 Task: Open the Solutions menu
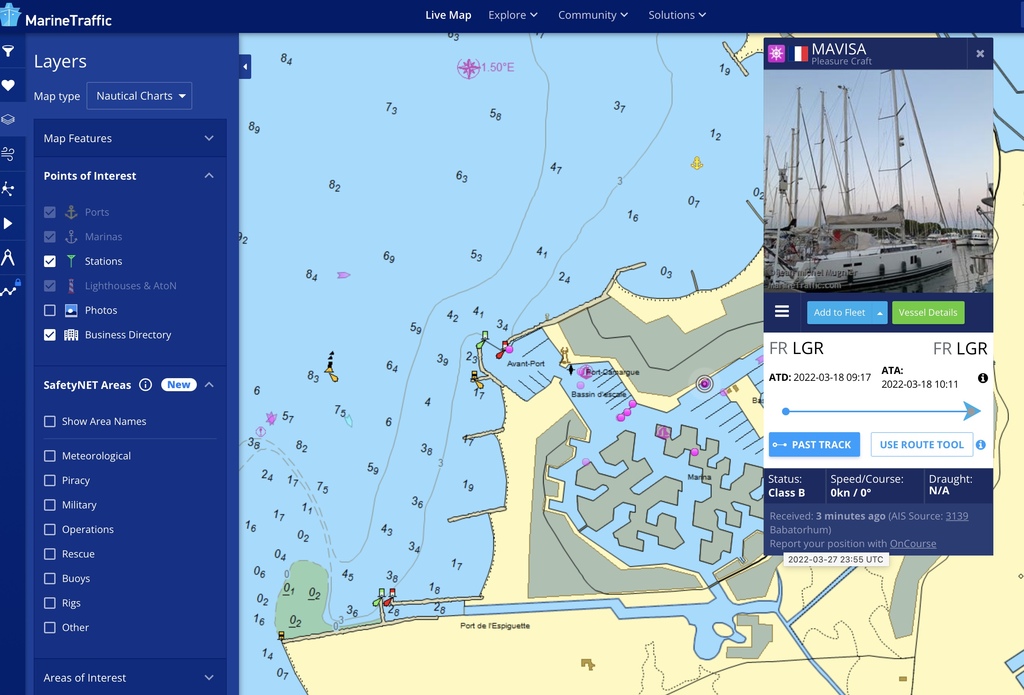[677, 15]
